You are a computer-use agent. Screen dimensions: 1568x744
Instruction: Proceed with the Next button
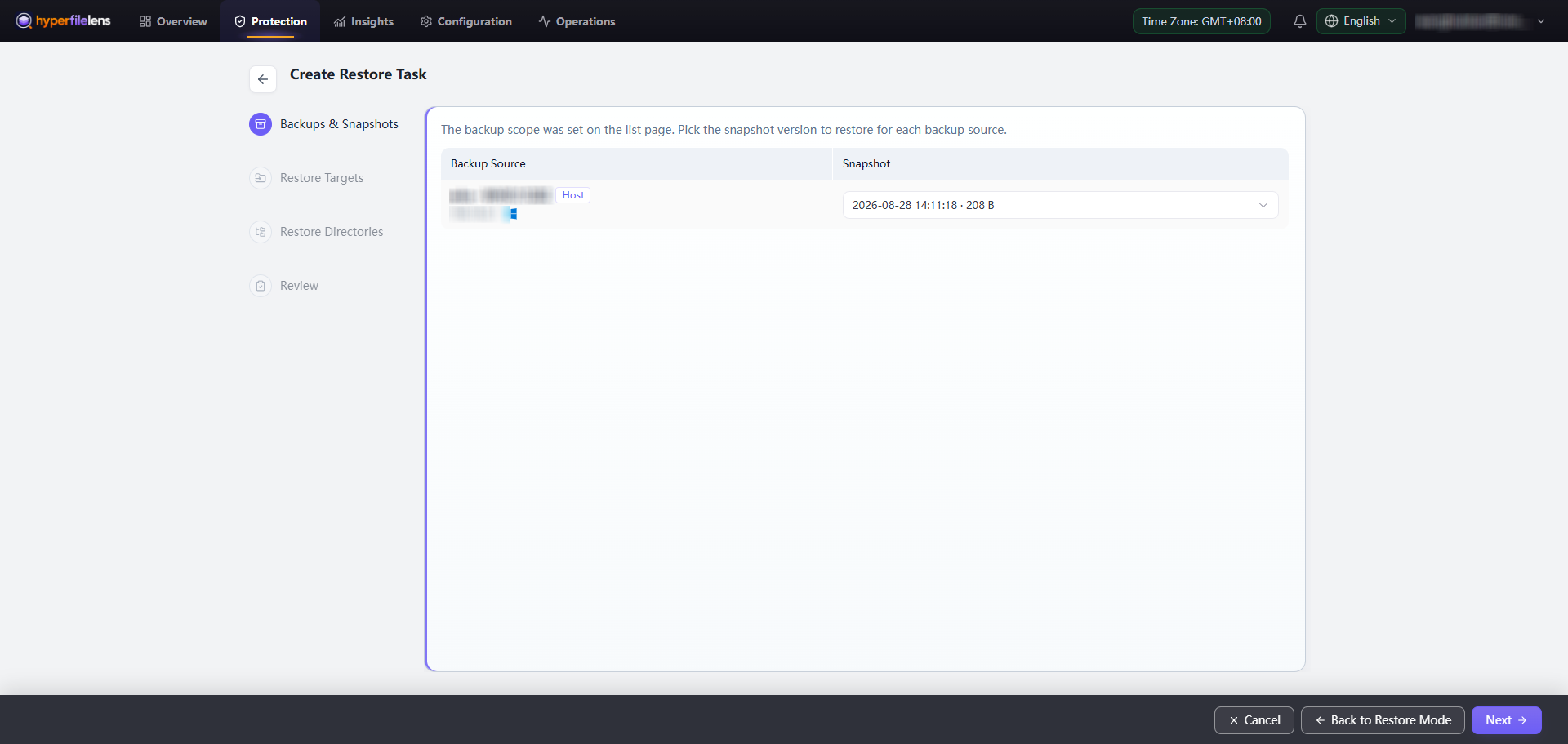(x=1506, y=720)
